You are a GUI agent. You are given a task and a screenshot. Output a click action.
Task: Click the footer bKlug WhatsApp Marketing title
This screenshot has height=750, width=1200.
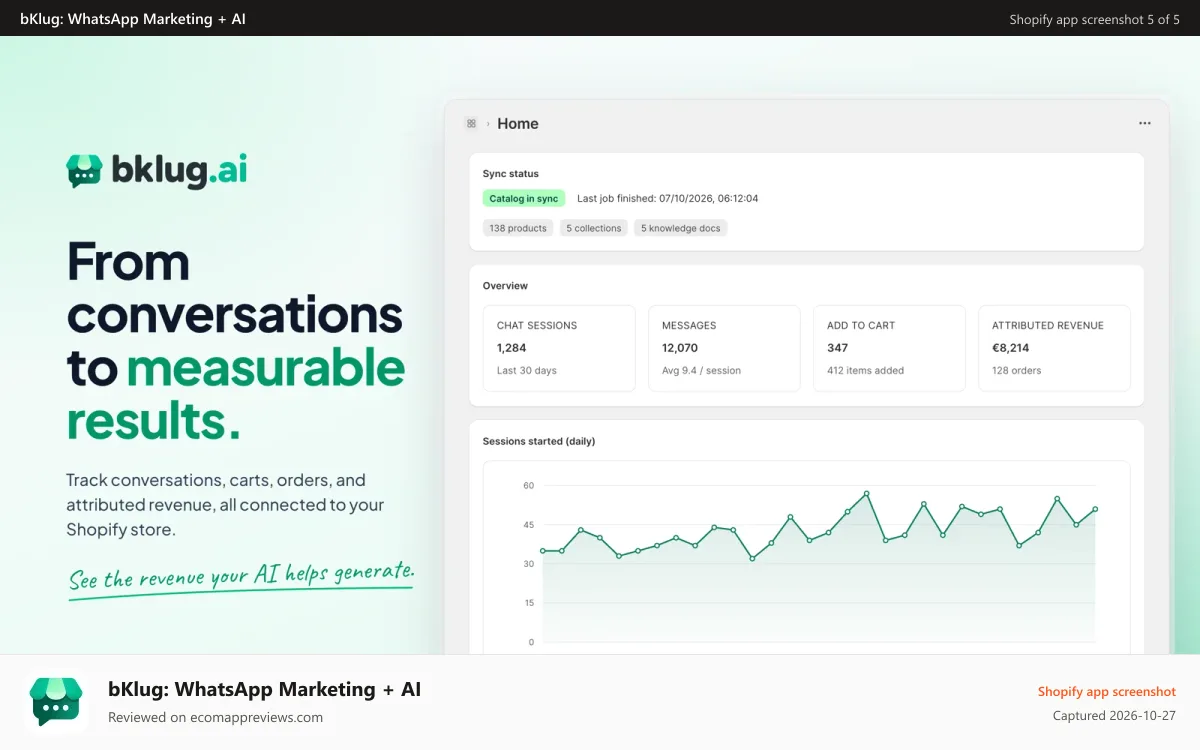[265, 690]
